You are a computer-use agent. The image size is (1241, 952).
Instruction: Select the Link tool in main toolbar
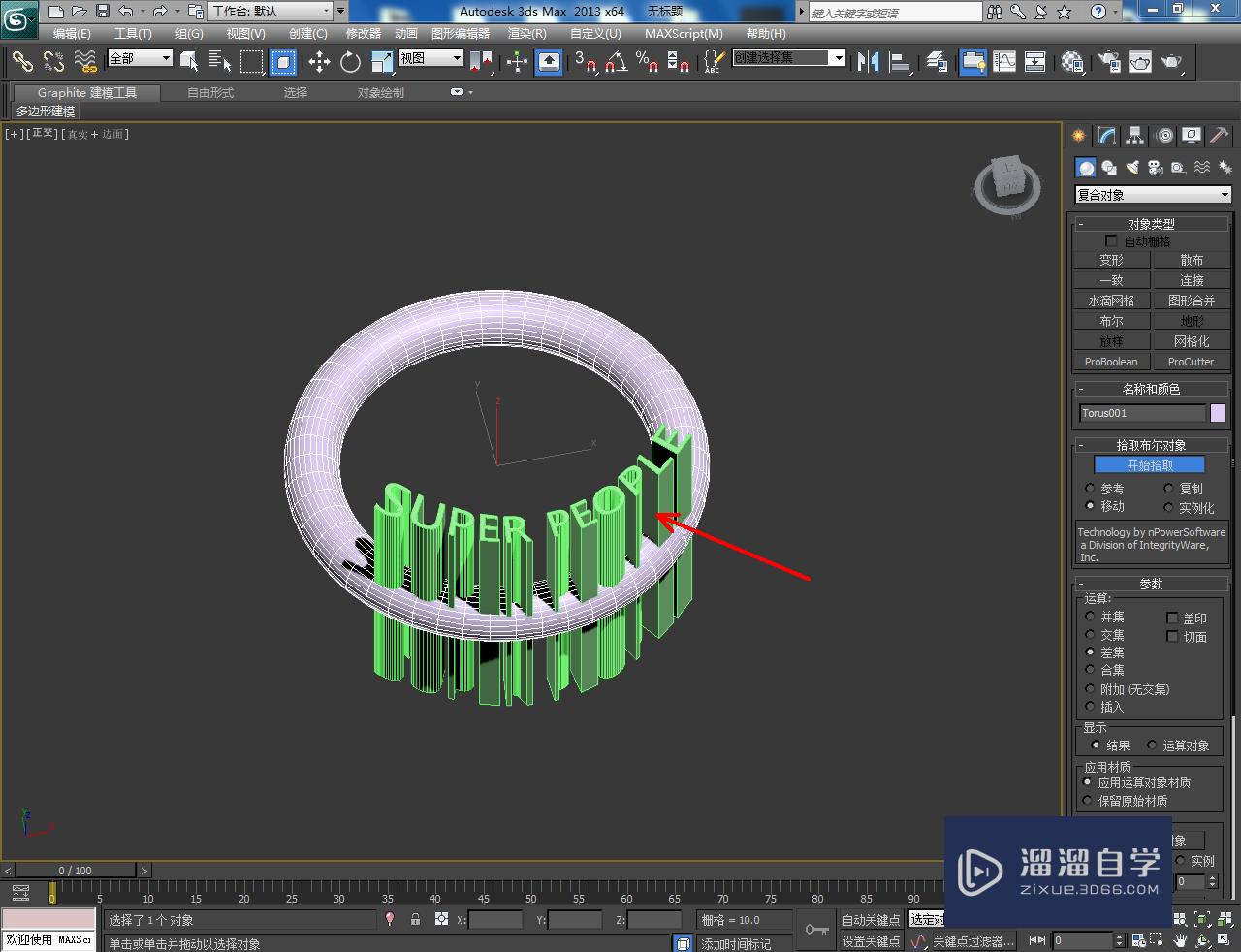tap(22, 62)
